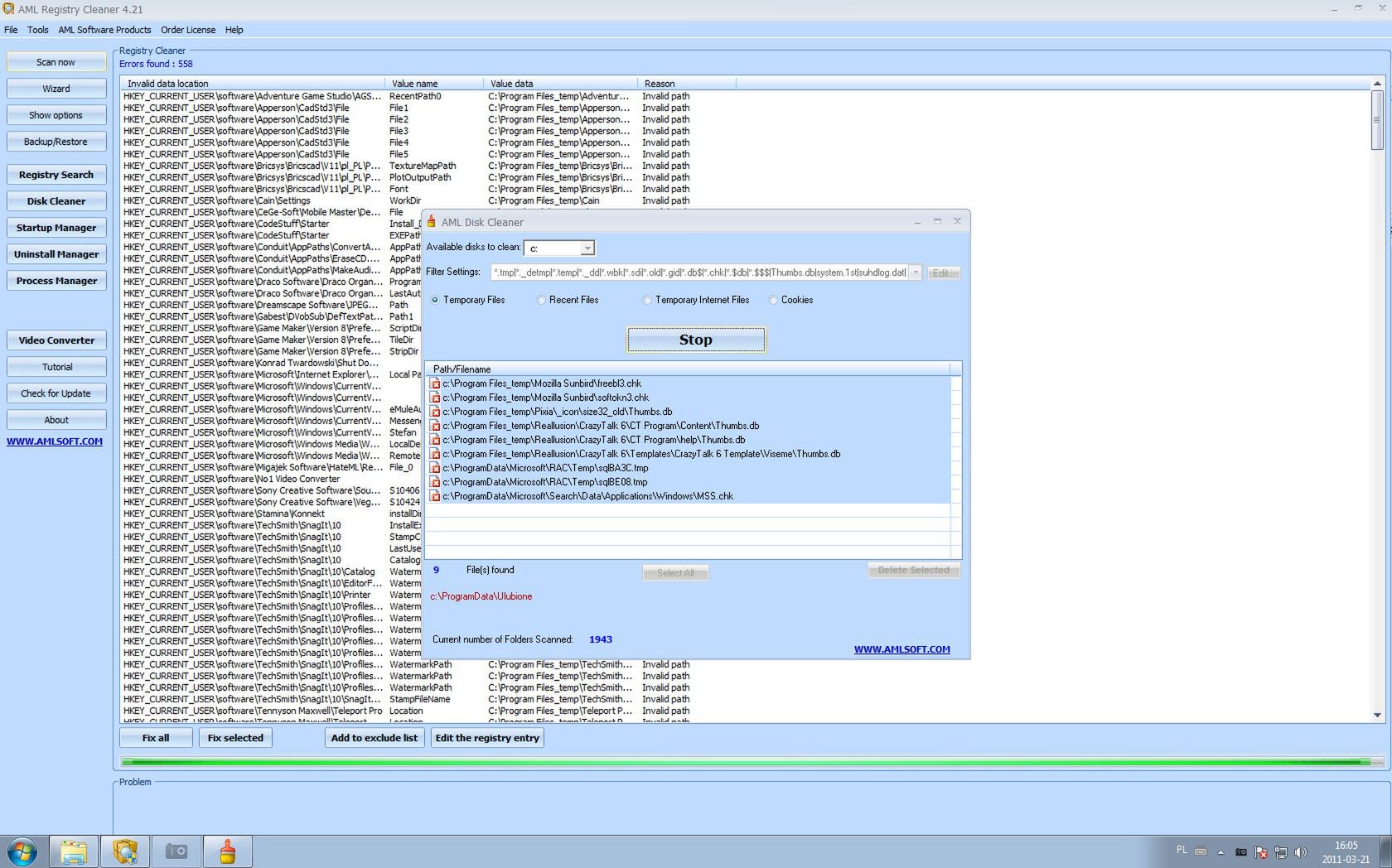Click file icon beside freebl3.chk
Image resolution: width=1392 pixels, height=868 pixels.
tap(435, 383)
